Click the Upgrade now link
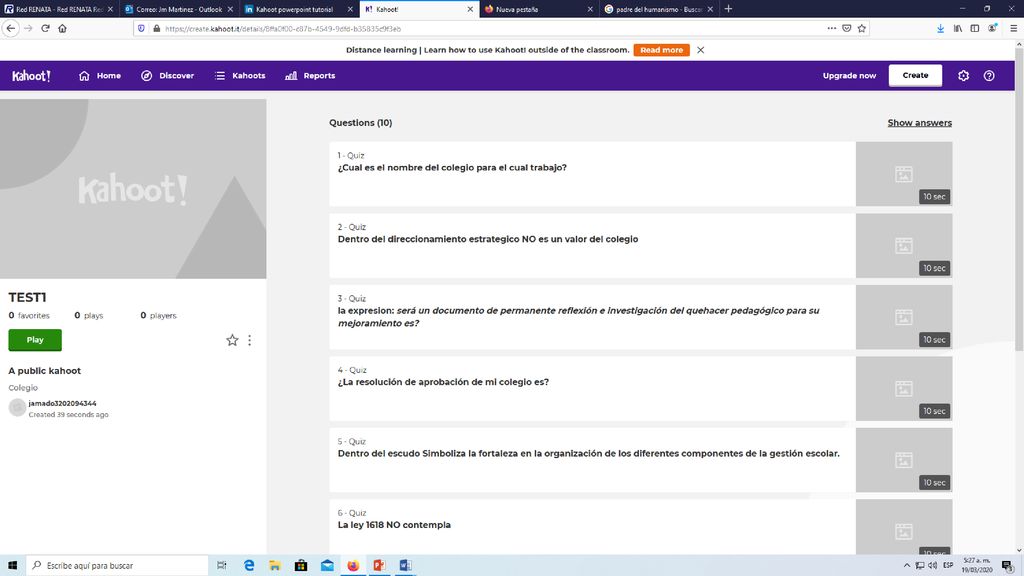The image size is (1024, 576). tap(849, 76)
